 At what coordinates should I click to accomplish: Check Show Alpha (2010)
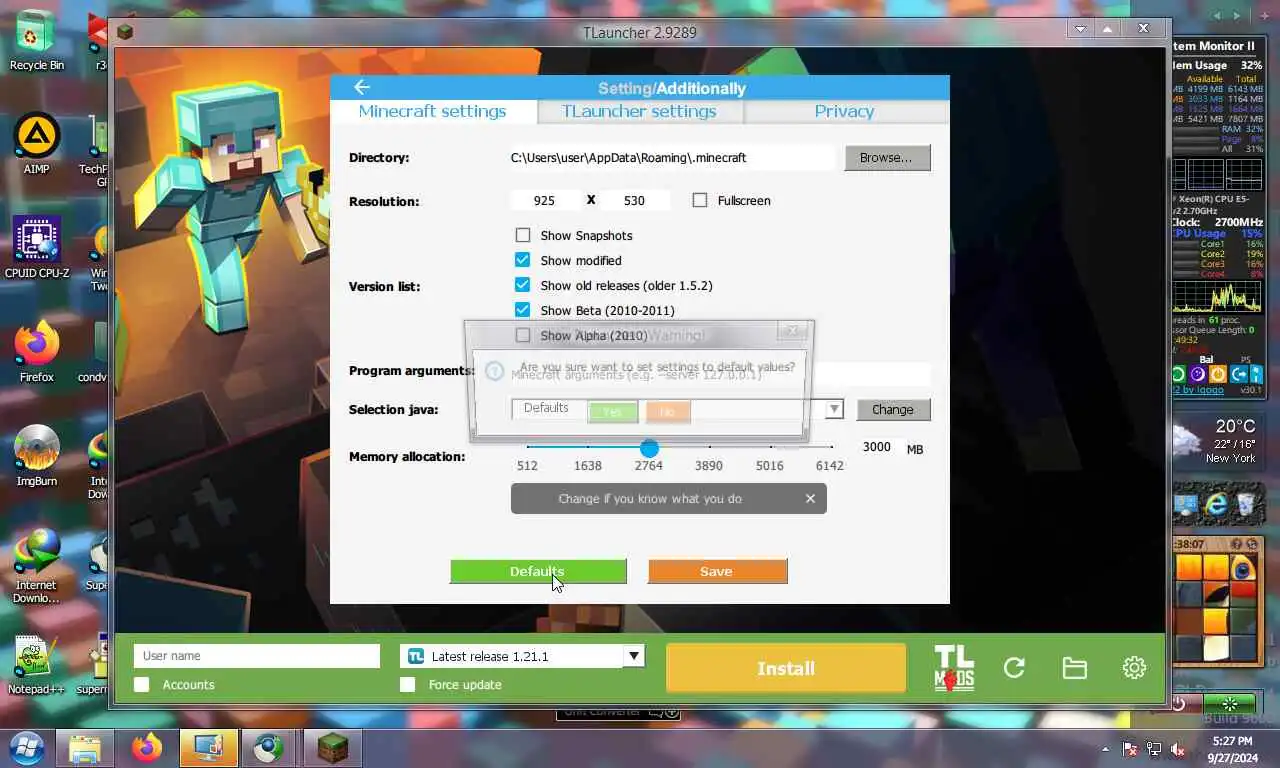(522, 335)
